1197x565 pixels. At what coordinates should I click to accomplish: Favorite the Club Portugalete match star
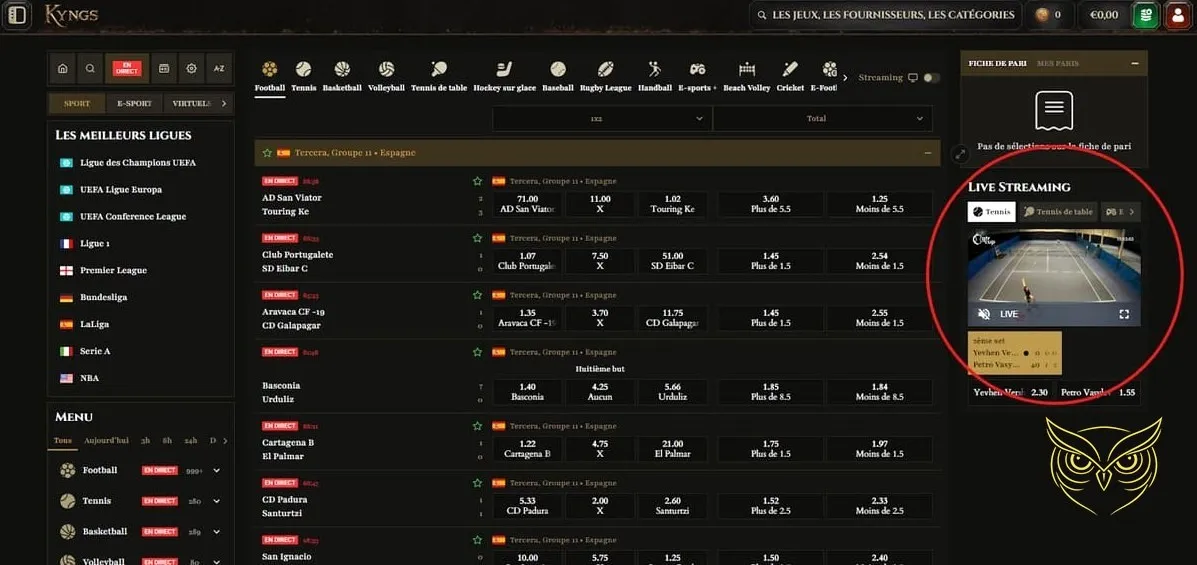tap(477, 238)
